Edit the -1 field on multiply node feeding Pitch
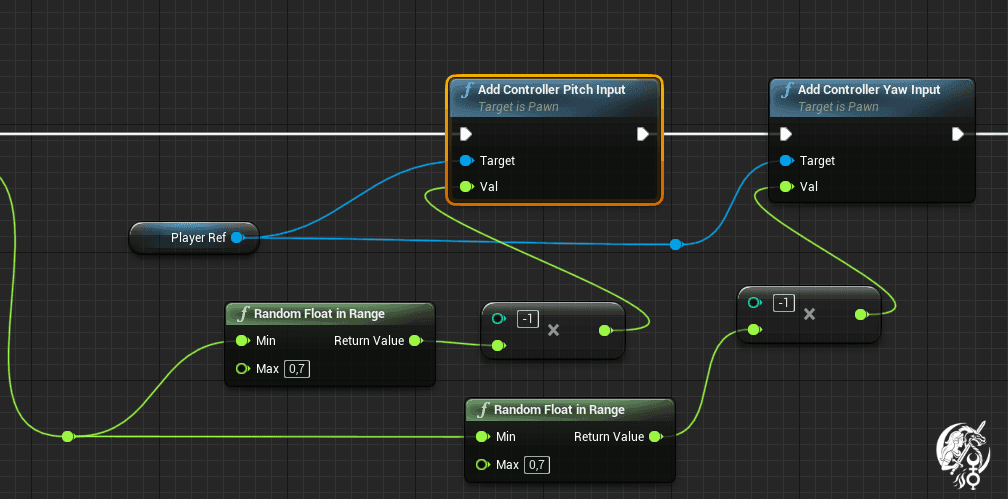The height and width of the screenshot is (499, 1008). point(528,319)
